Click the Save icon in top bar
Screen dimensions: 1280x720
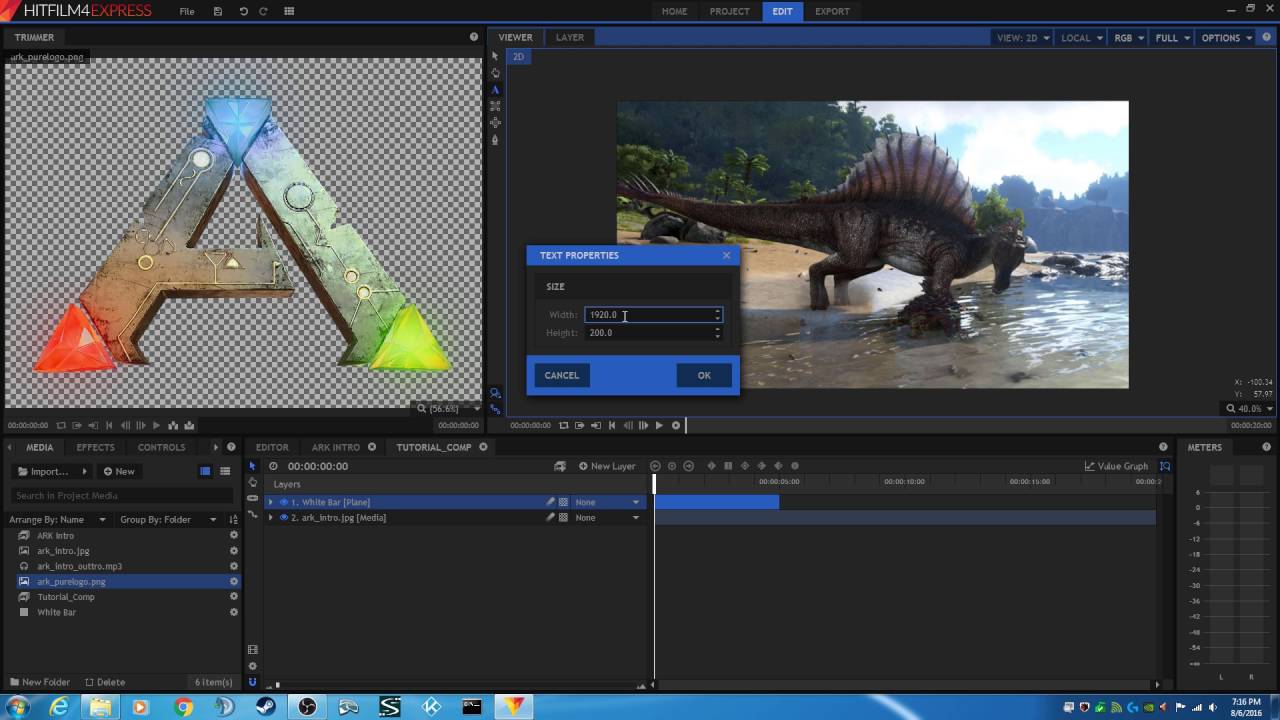(x=218, y=11)
